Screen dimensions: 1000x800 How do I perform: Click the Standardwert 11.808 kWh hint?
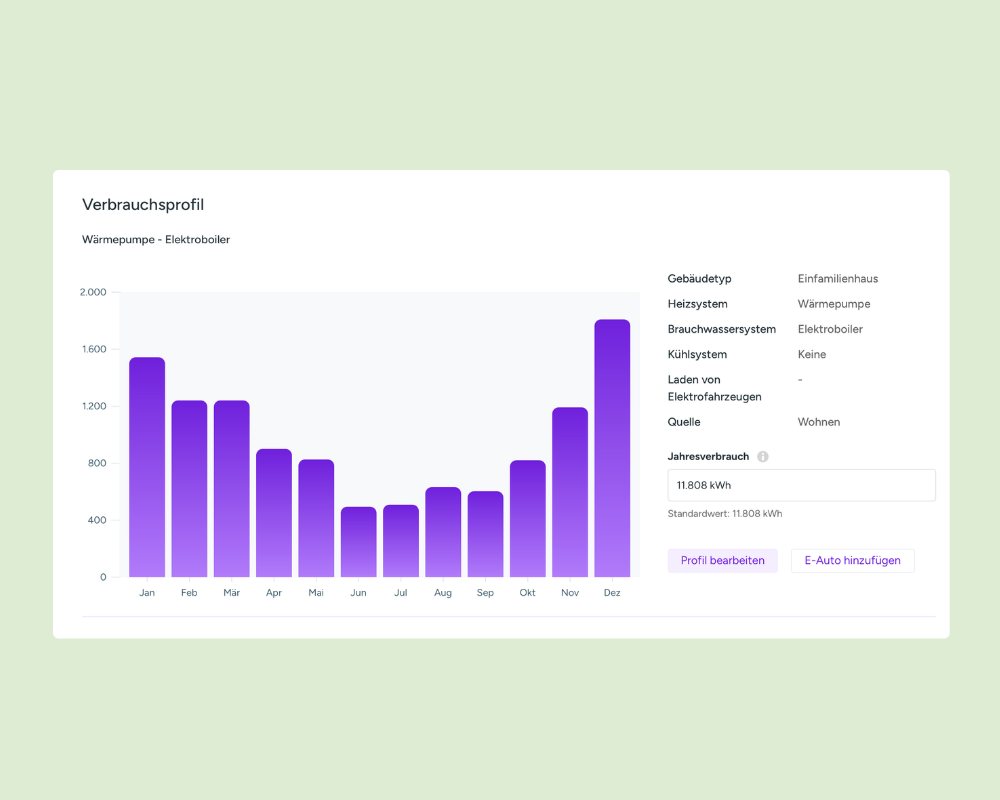pyautogui.click(x=725, y=514)
